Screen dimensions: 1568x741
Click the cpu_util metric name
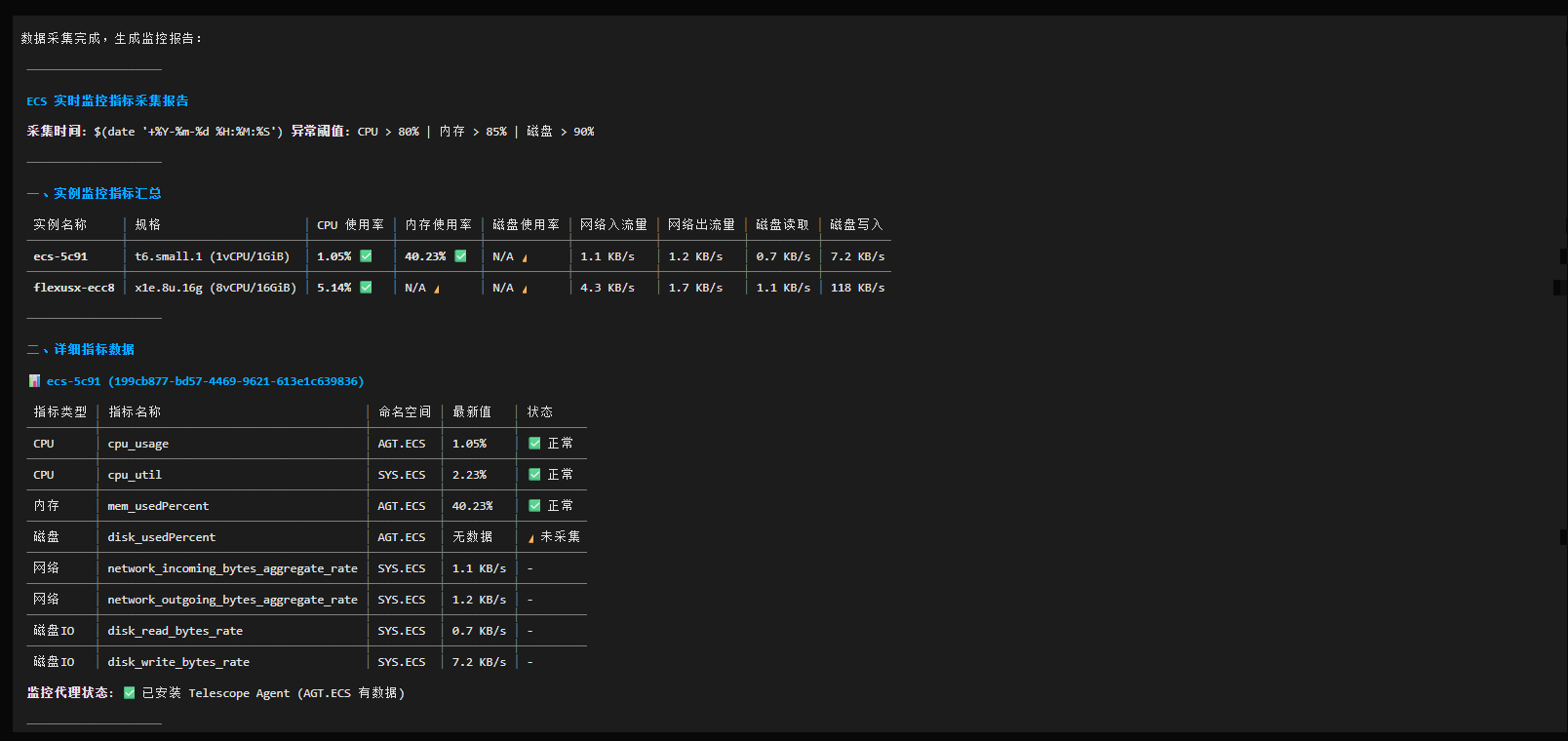[135, 475]
